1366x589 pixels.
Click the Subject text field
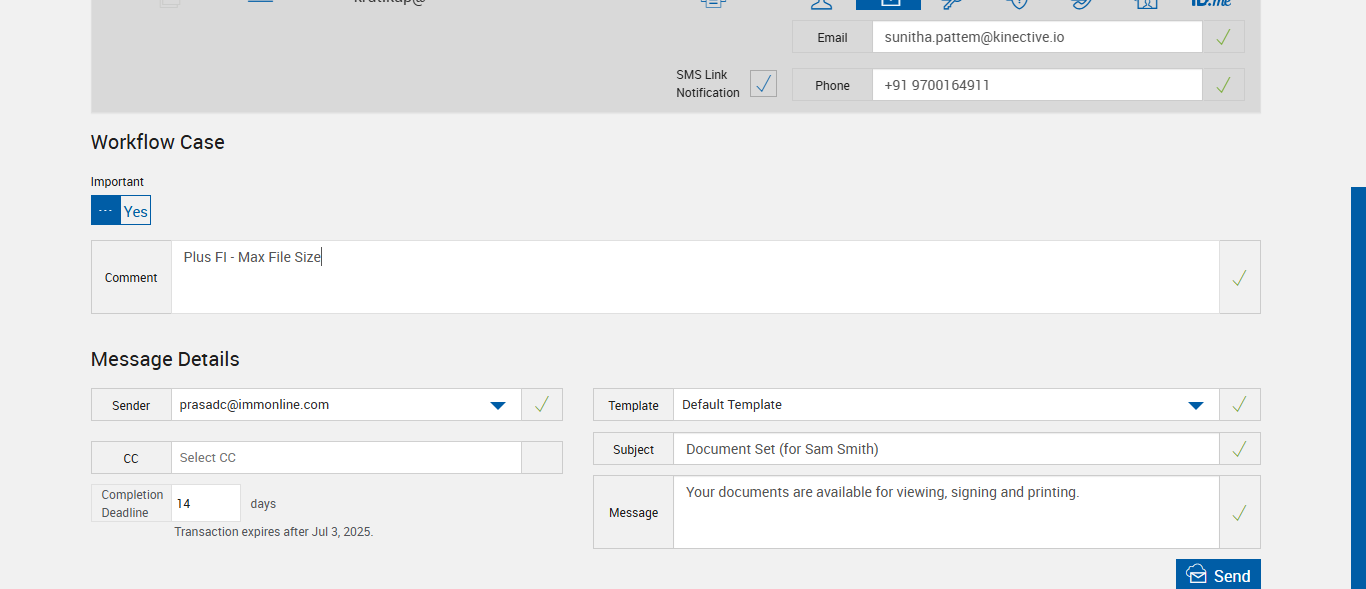click(945, 449)
